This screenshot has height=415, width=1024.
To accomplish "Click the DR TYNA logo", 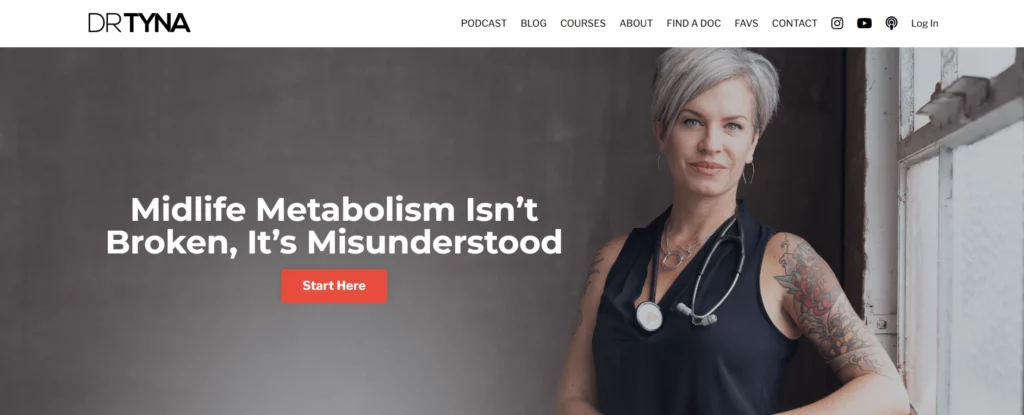I will (x=139, y=23).
